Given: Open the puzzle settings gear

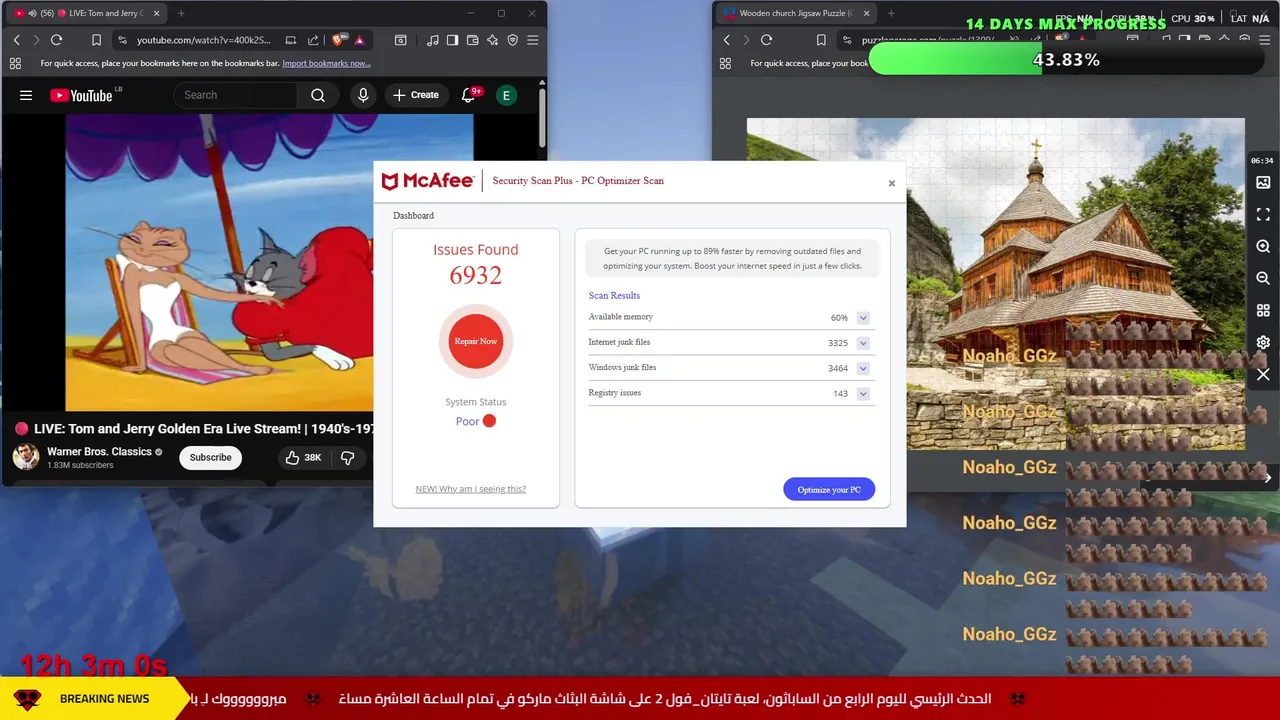Looking at the screenshot, I should point(1263,342).
